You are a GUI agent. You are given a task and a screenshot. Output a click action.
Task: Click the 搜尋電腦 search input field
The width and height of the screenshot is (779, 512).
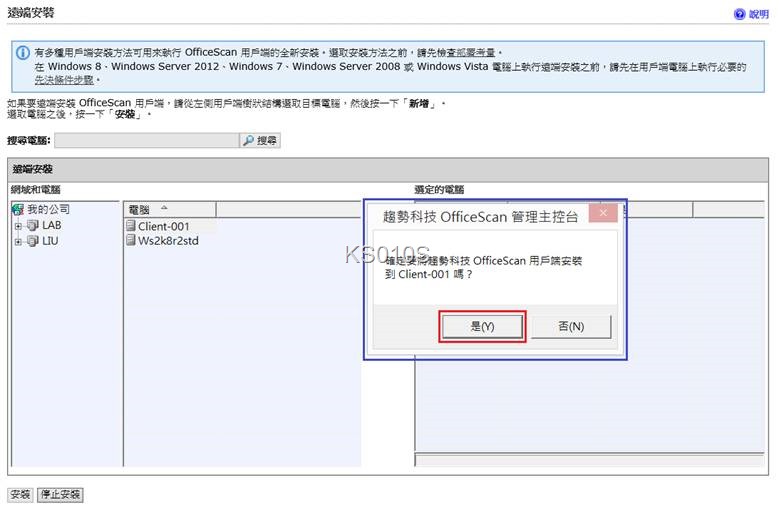pyautogui.click(x=146, y=141)
